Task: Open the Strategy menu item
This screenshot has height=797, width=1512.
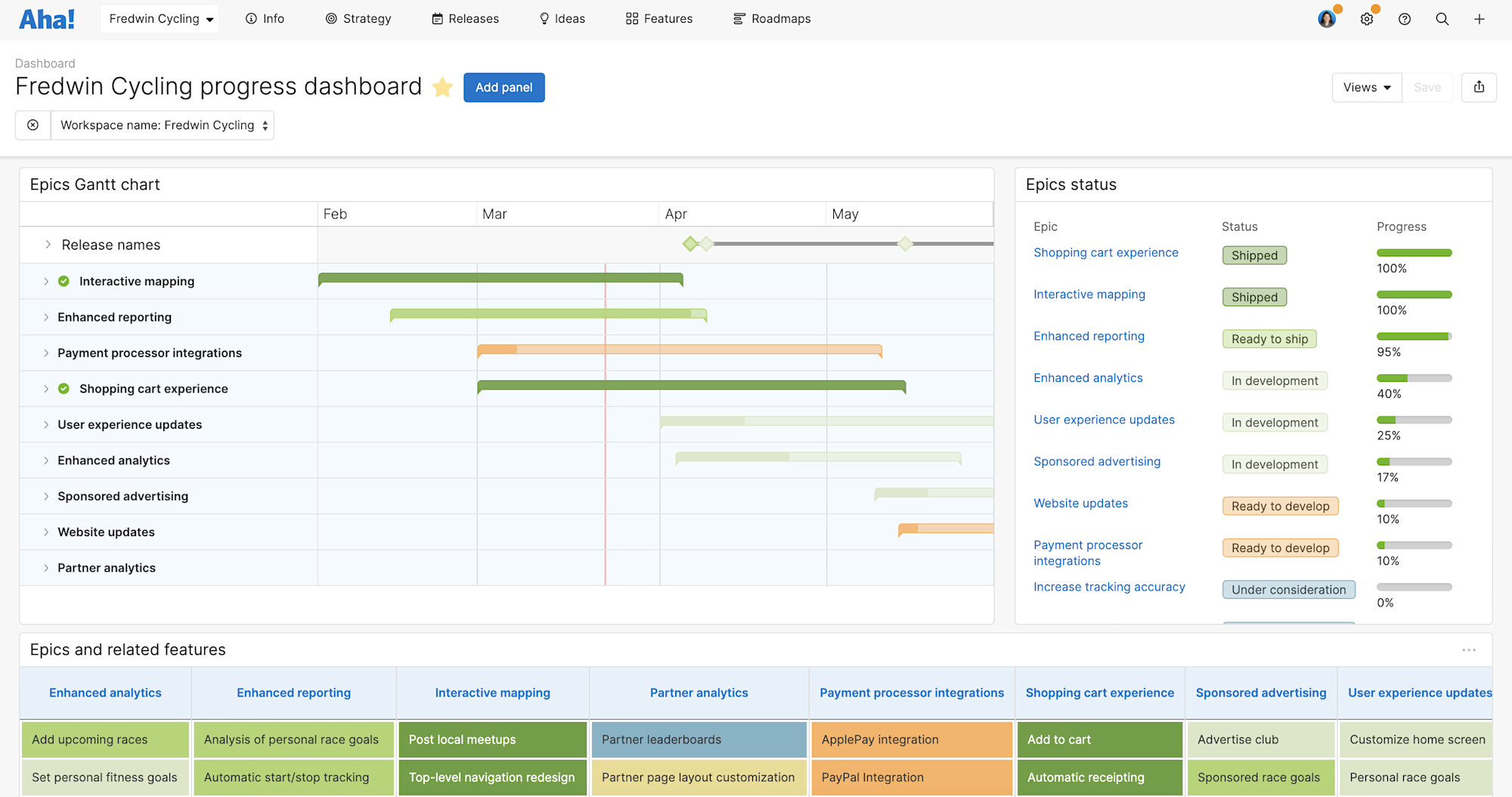Action: pos(358,18)
